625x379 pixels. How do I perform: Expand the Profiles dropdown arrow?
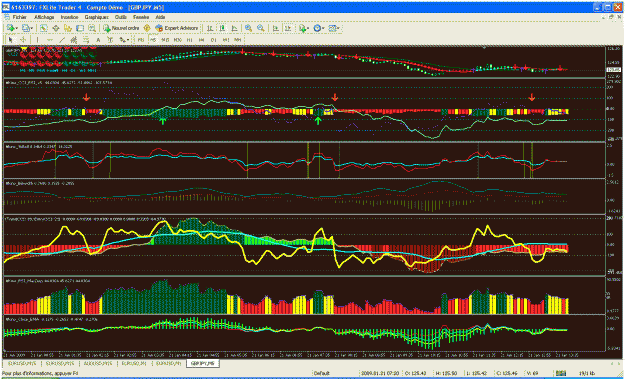[x=31, y=28]
